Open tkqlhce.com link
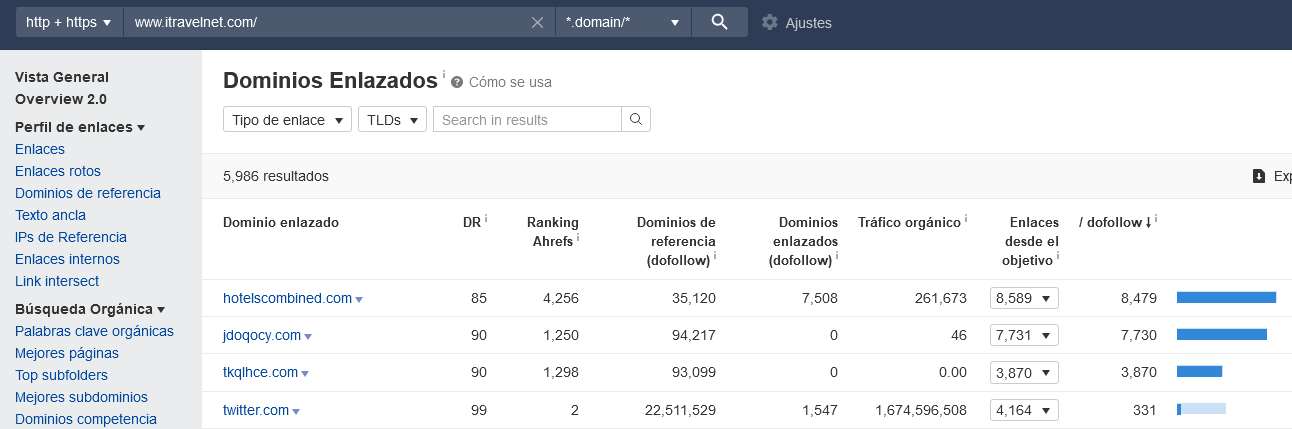 pos(260,372)
